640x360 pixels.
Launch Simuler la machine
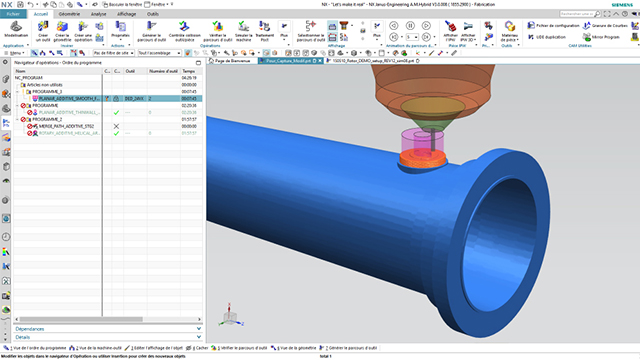[x=244, y=32]
